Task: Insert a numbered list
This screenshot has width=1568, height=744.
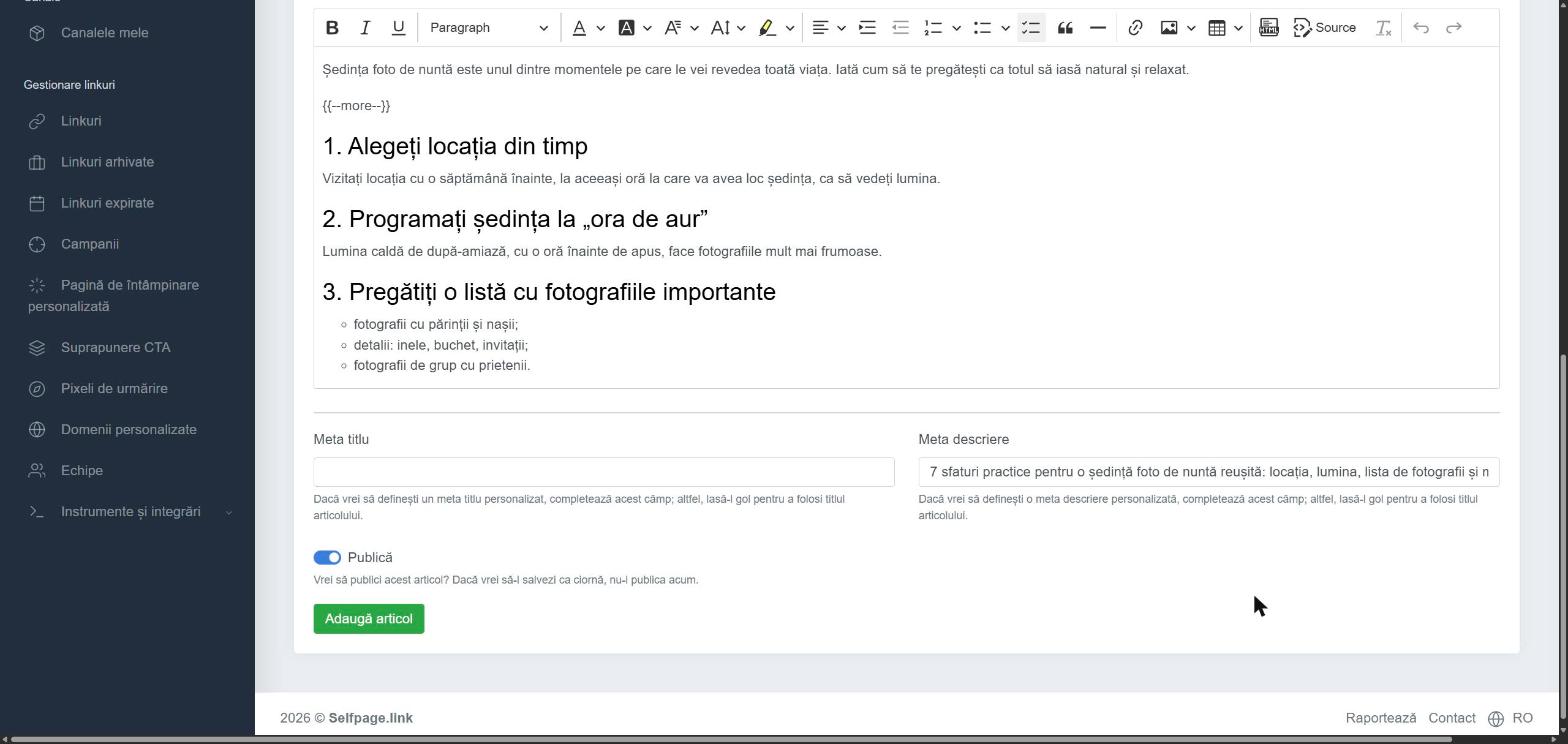Action: [x=933, y=28]
